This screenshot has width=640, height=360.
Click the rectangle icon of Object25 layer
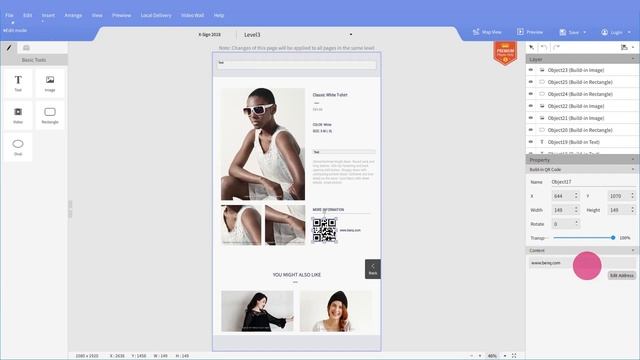542,82
